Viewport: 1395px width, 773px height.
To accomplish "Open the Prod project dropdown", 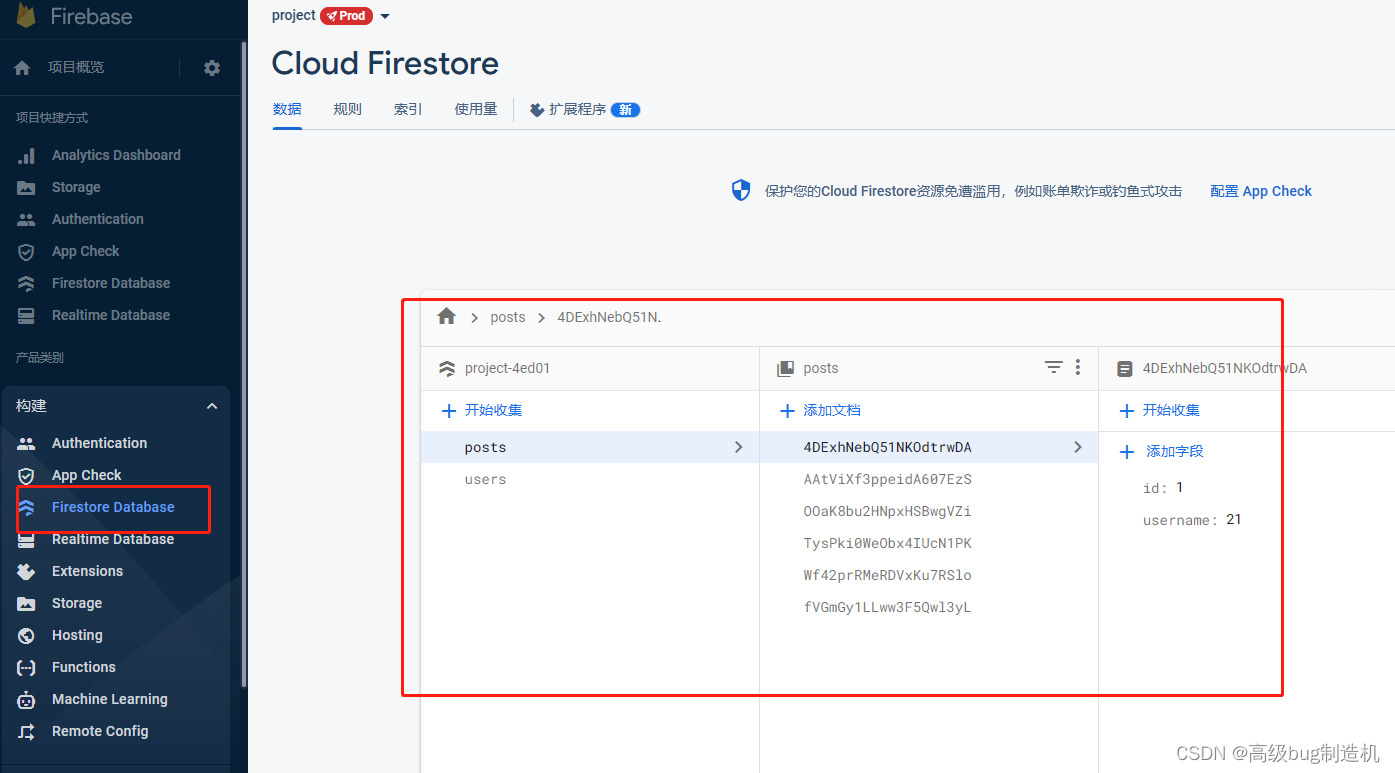I will click(x=384, y=16).
